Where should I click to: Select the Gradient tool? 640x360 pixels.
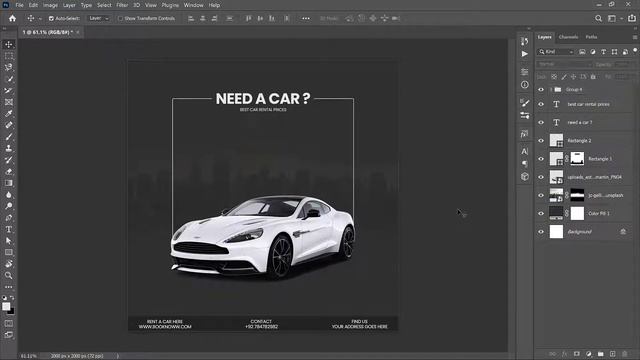9,183
